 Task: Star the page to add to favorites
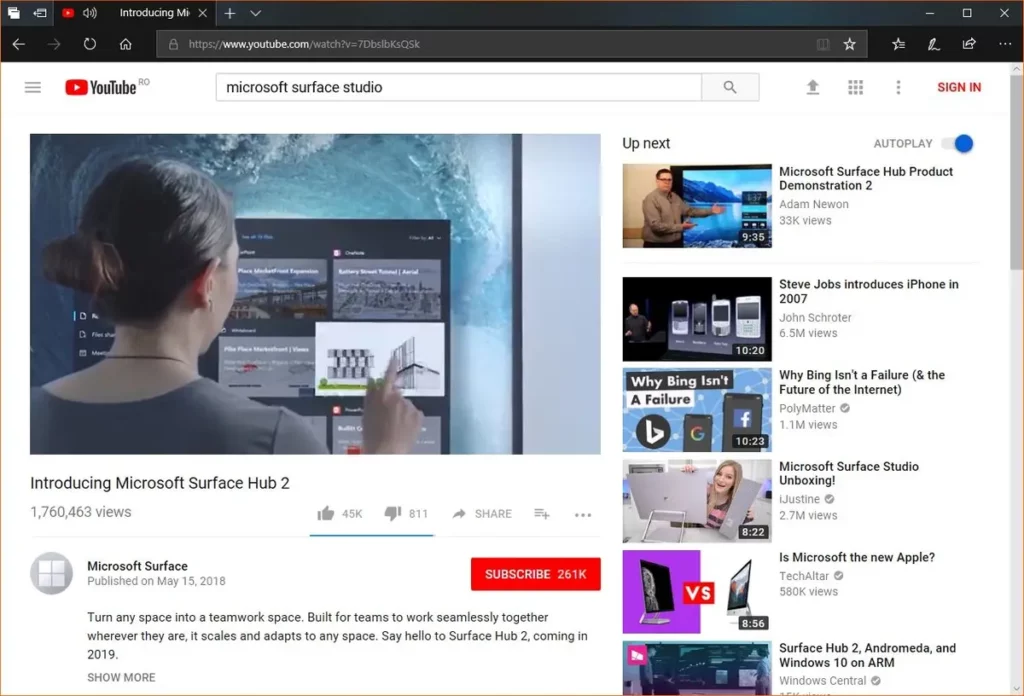[x=851, y=44]
